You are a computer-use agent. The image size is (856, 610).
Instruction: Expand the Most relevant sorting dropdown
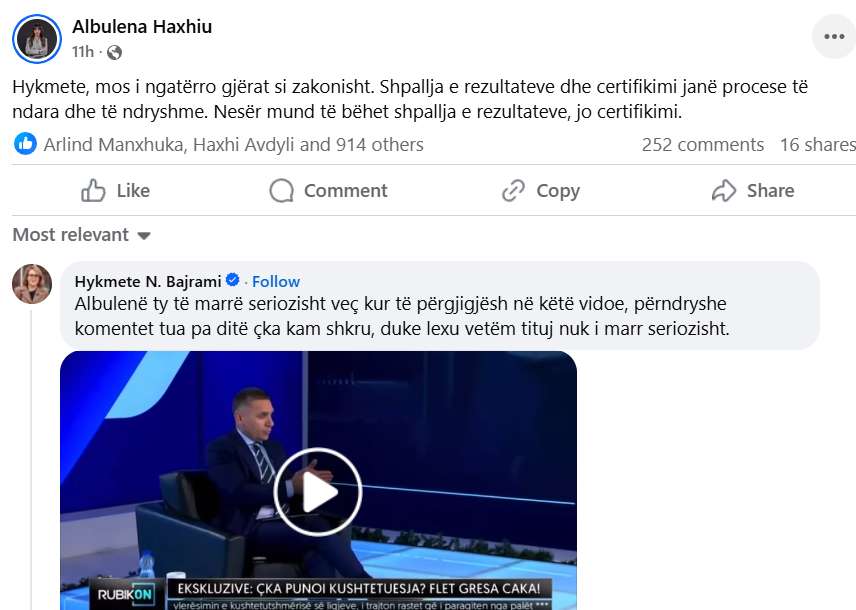pos(81,235)
